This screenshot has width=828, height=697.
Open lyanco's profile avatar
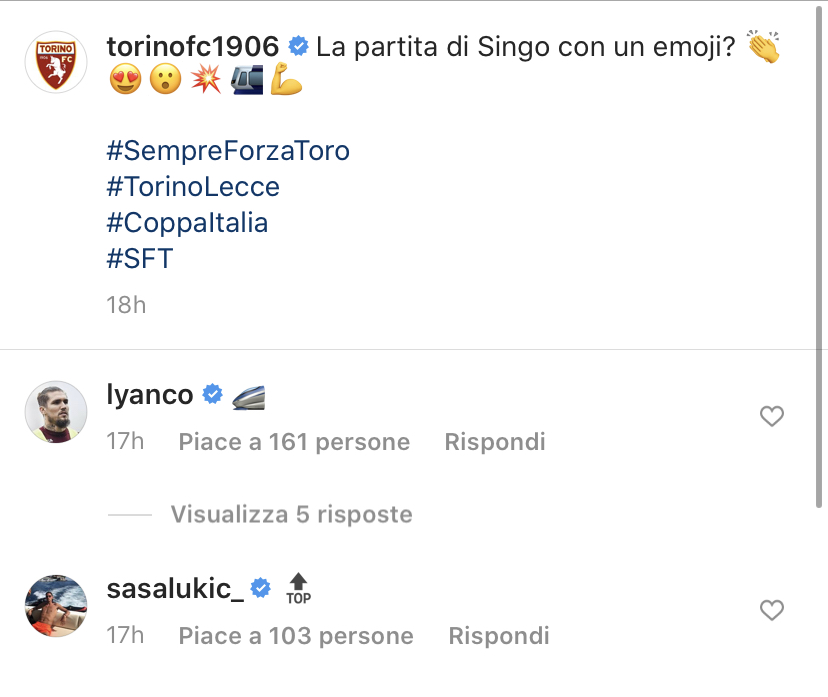pos(56,410)
